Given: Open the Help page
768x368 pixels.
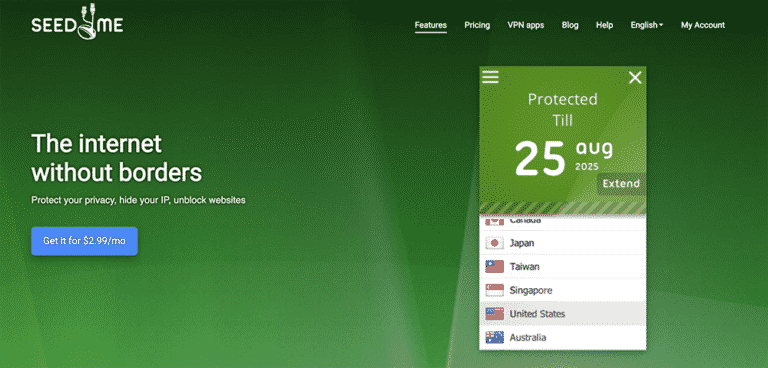Looking at the screenshot, I should pyautogui.click(x=604, y=25).
